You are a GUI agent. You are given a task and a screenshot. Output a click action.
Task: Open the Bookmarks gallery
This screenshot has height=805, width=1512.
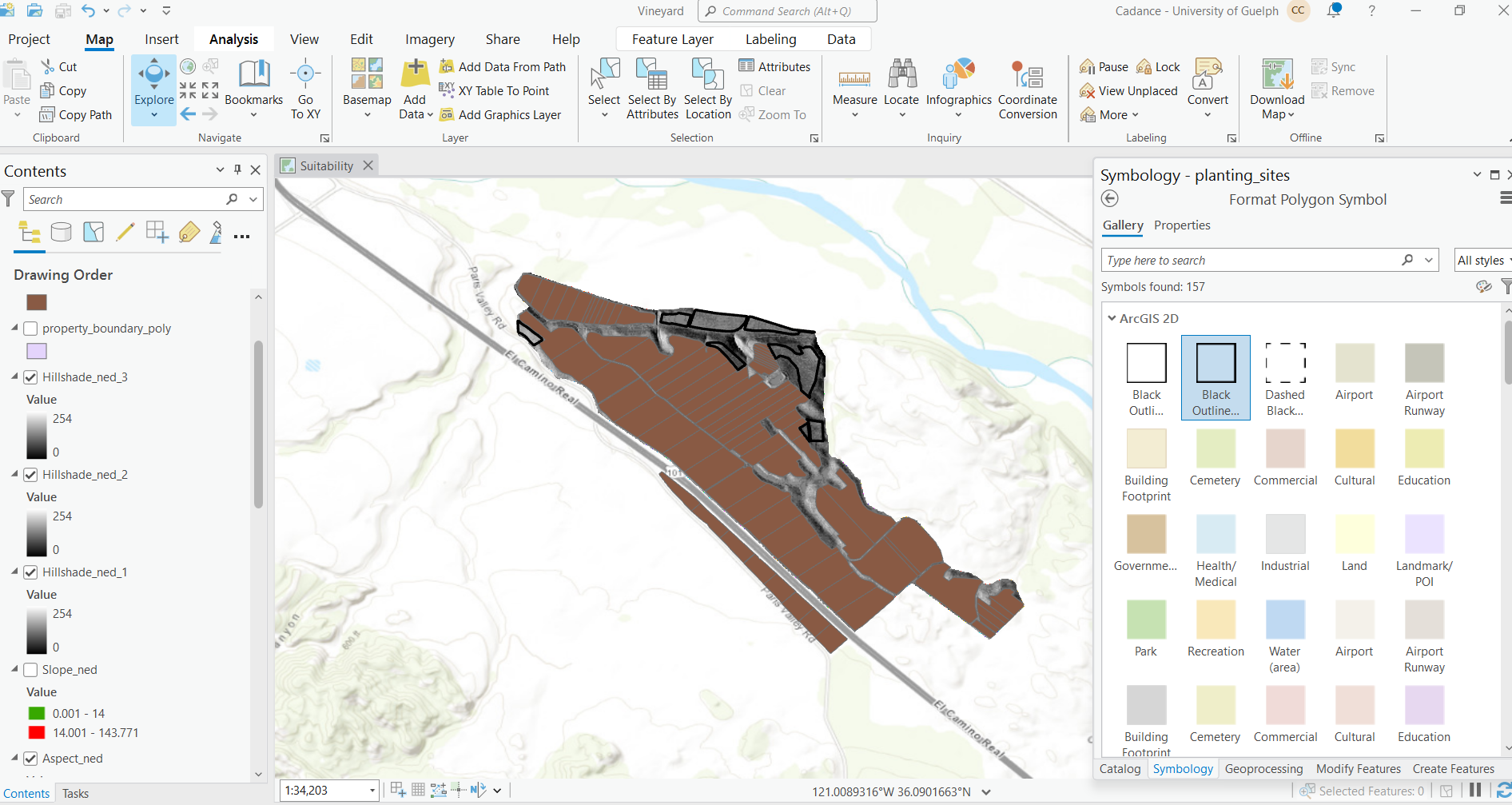pyautogui.click(x=253, y=88)
